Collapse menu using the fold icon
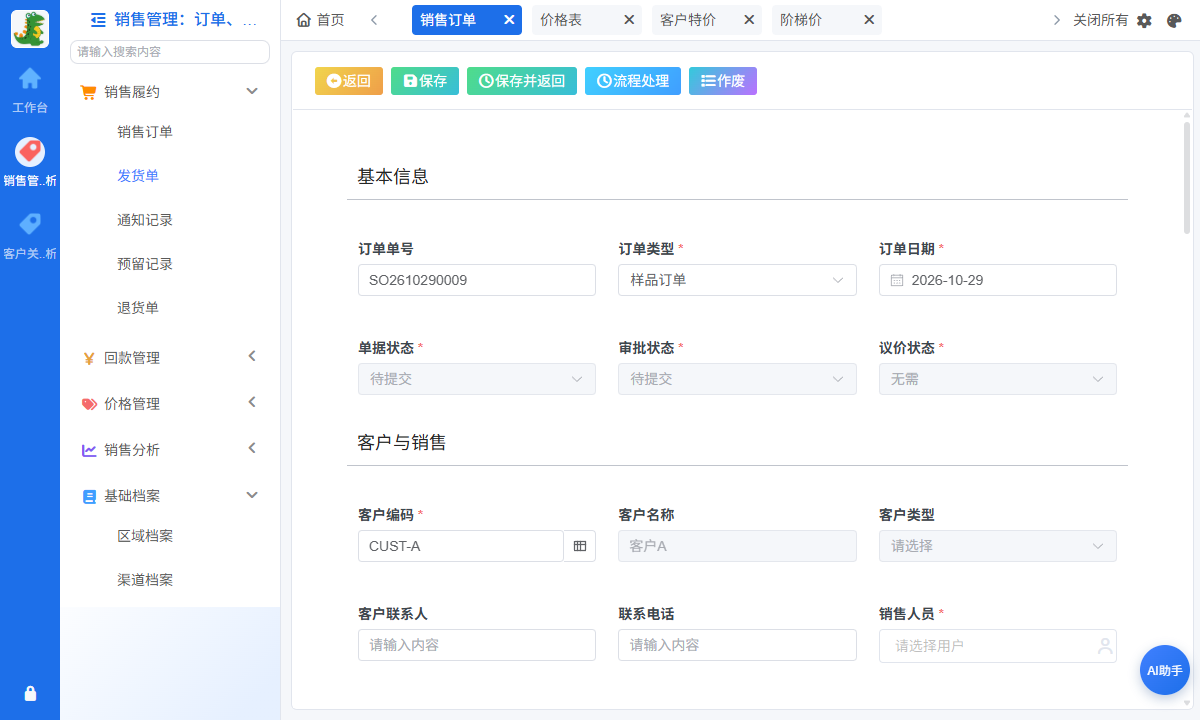Image resolution: width=1200 pixels, height=720 pixels. [98, 19]
